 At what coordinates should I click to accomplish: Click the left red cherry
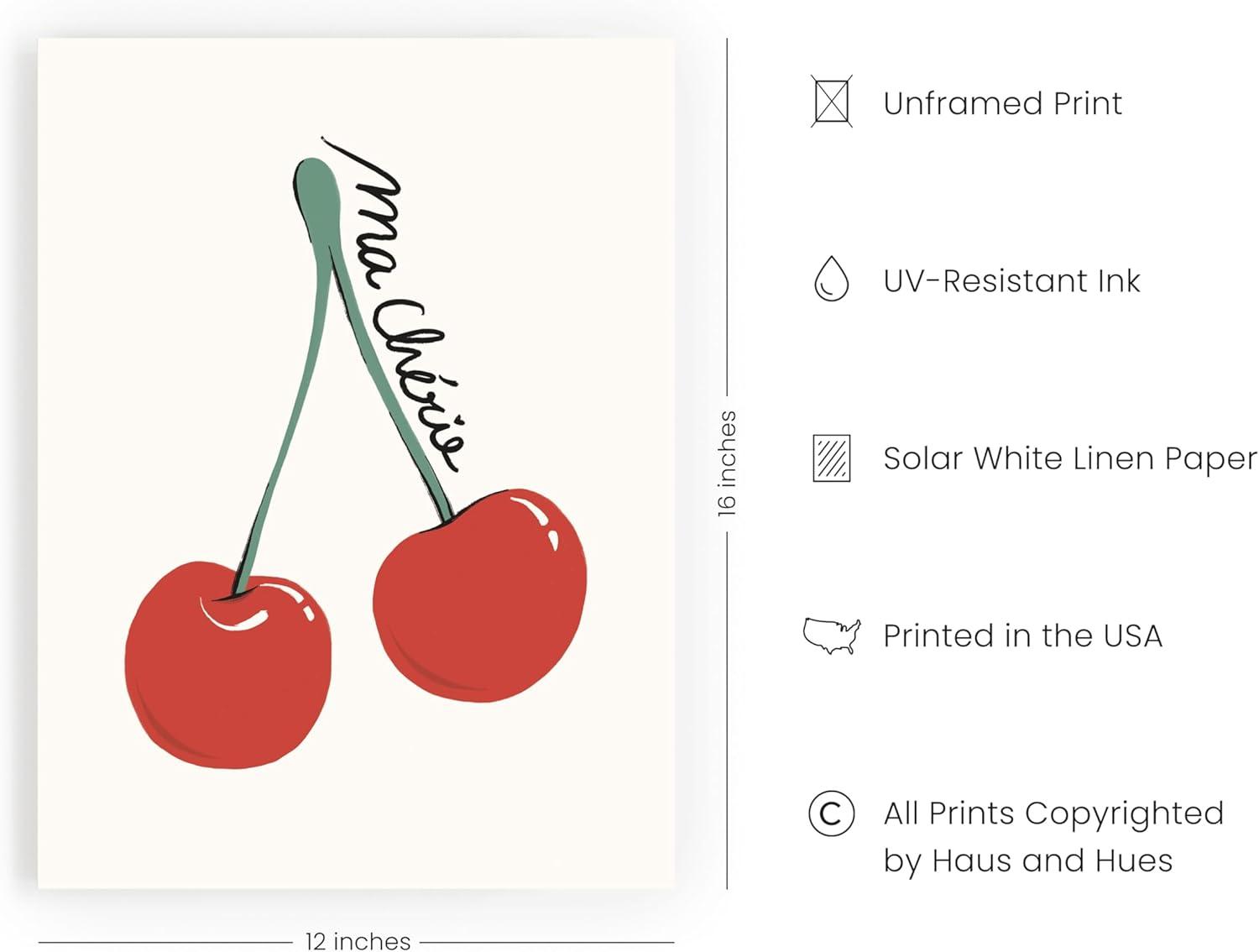pyautogui.click(x=227, y=665)
